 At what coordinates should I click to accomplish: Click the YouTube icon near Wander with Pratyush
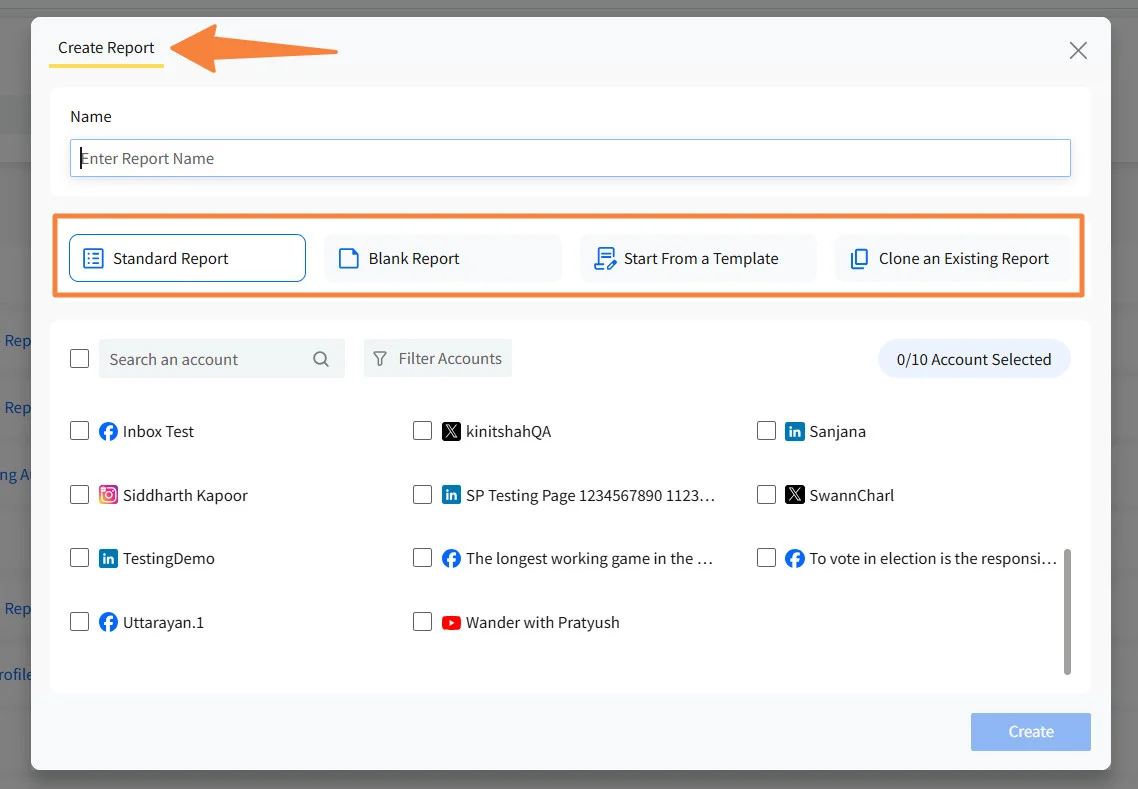452,622
